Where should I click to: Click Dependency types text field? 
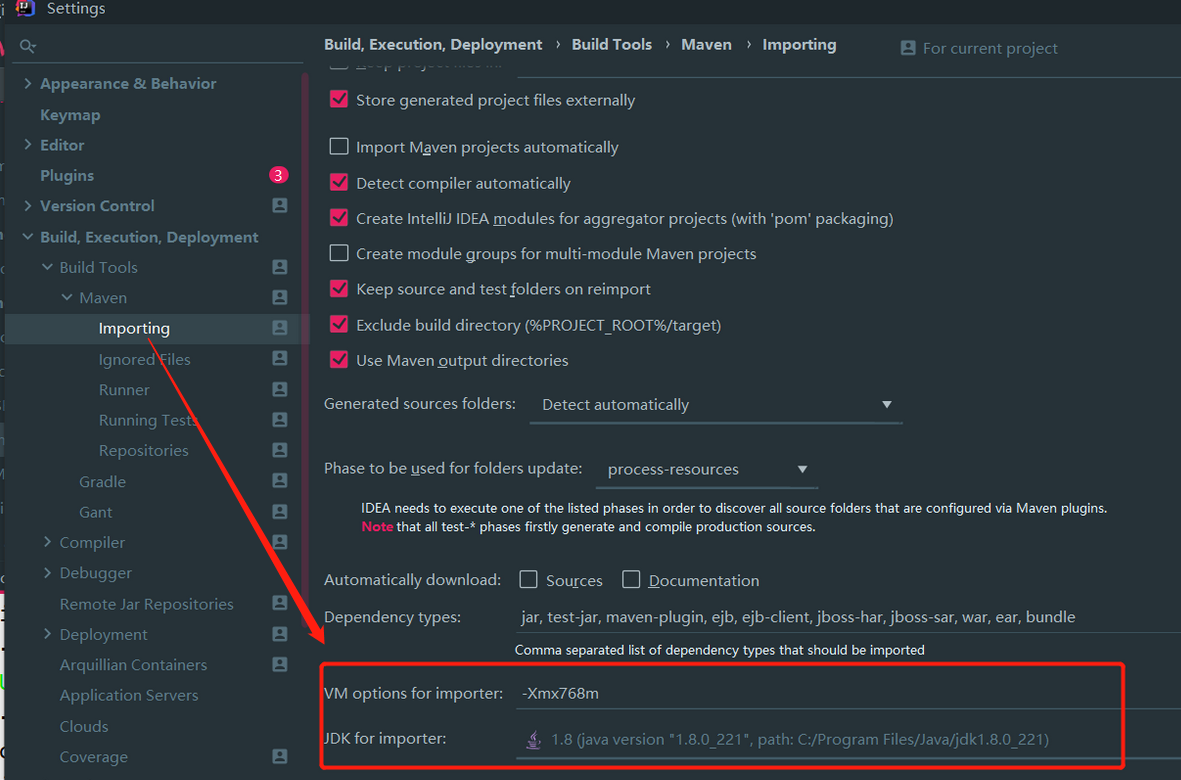click(x=848, y=617)
